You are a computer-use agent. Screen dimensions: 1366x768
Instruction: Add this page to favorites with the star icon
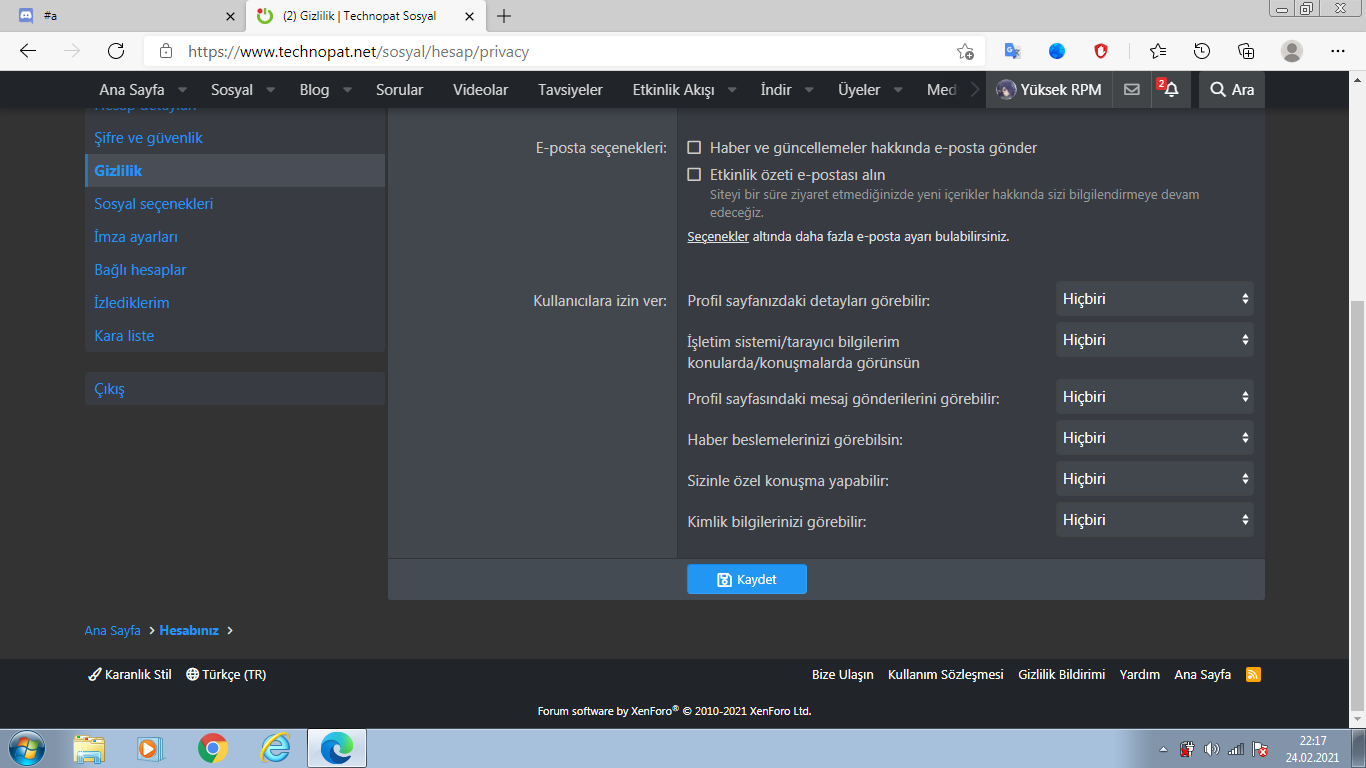(965, 51)
